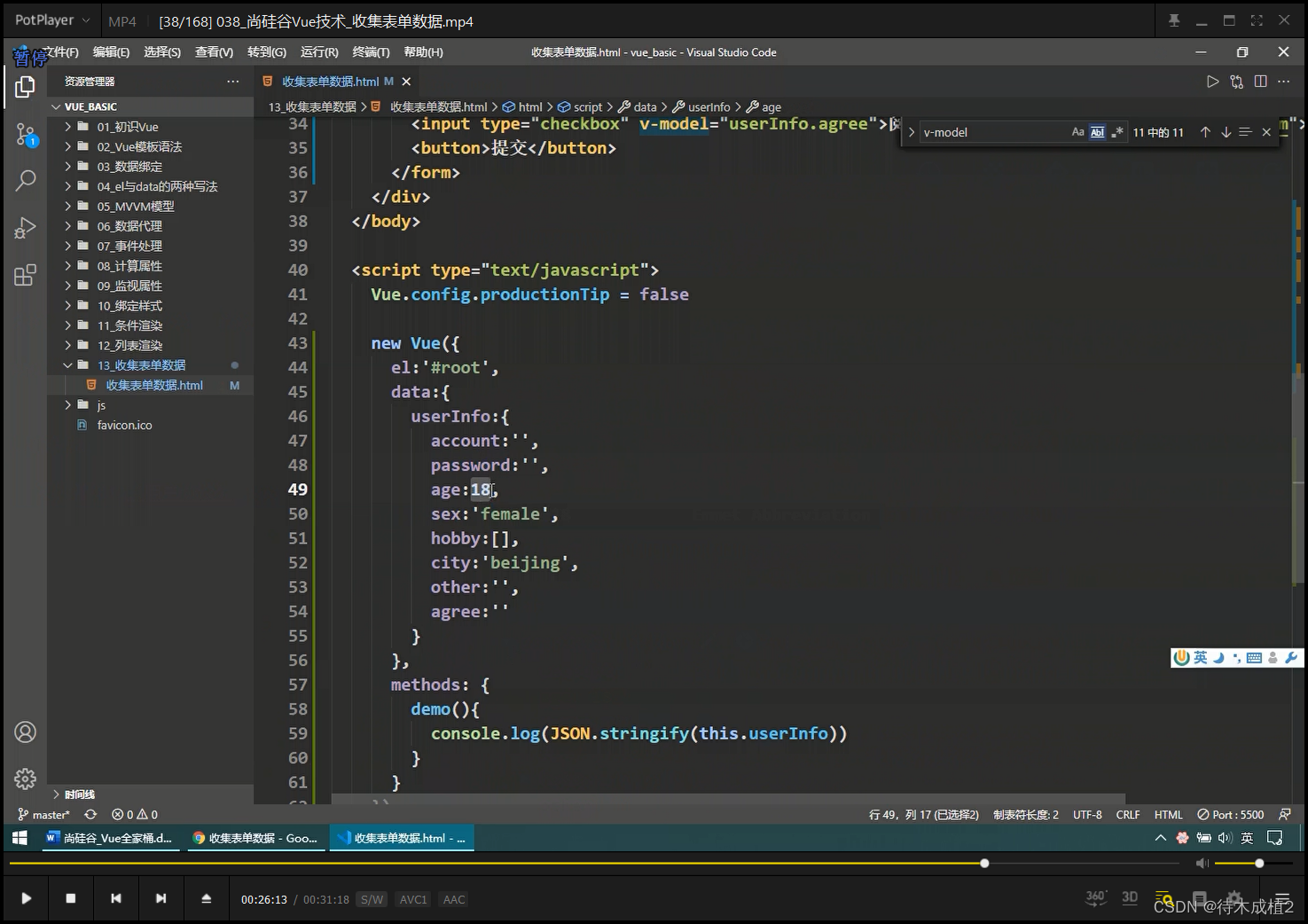Play the video in PotPlayer

click(27, 898)
